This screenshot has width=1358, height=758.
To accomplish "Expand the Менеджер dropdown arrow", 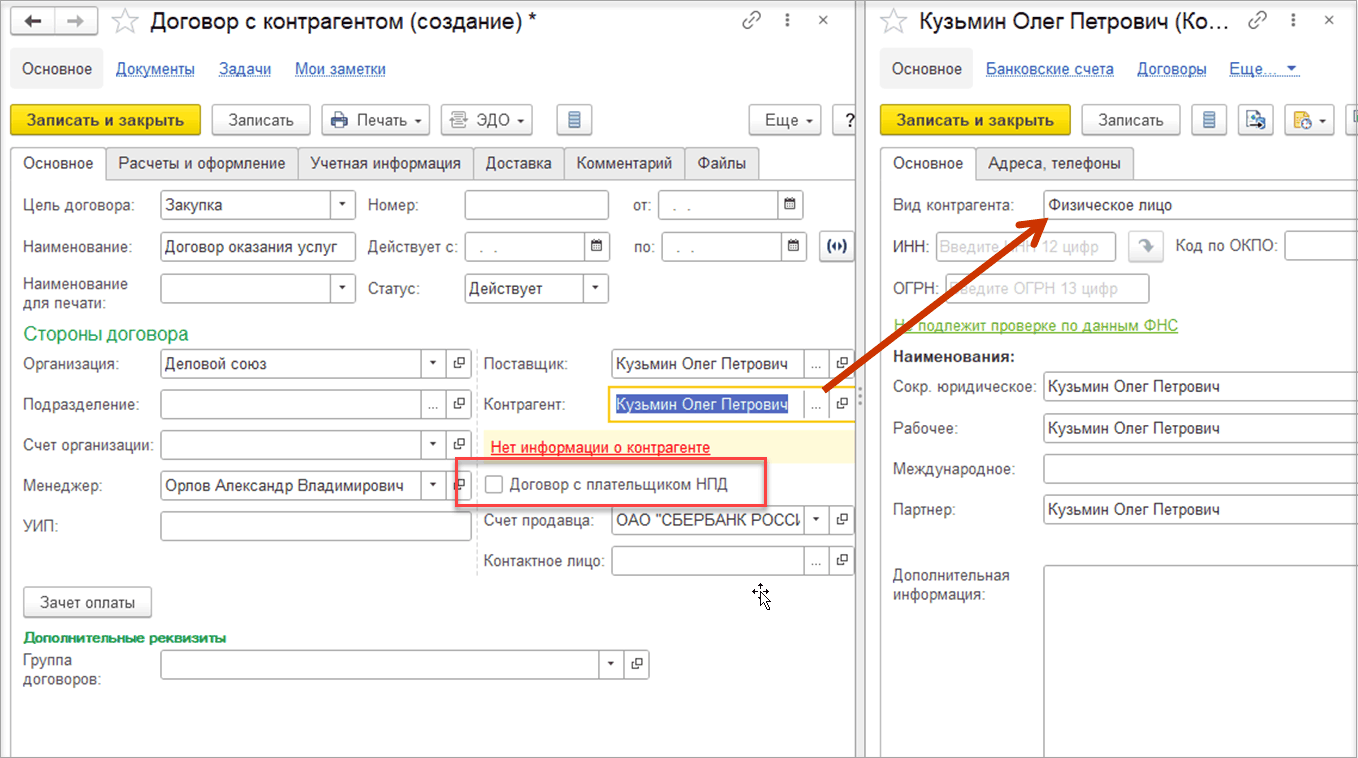I will coord(433,485).
